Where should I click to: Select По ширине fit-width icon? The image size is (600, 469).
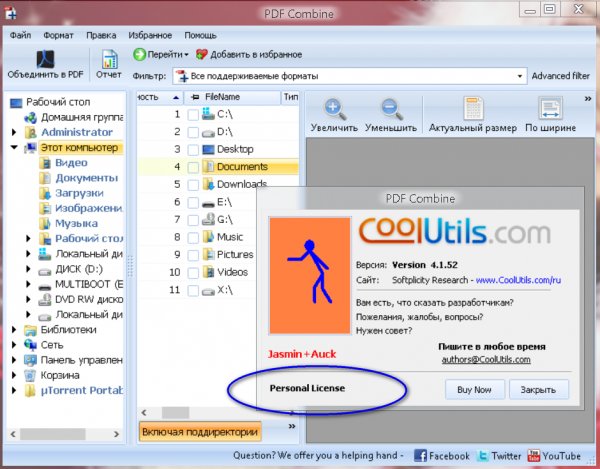coord(550,108)
